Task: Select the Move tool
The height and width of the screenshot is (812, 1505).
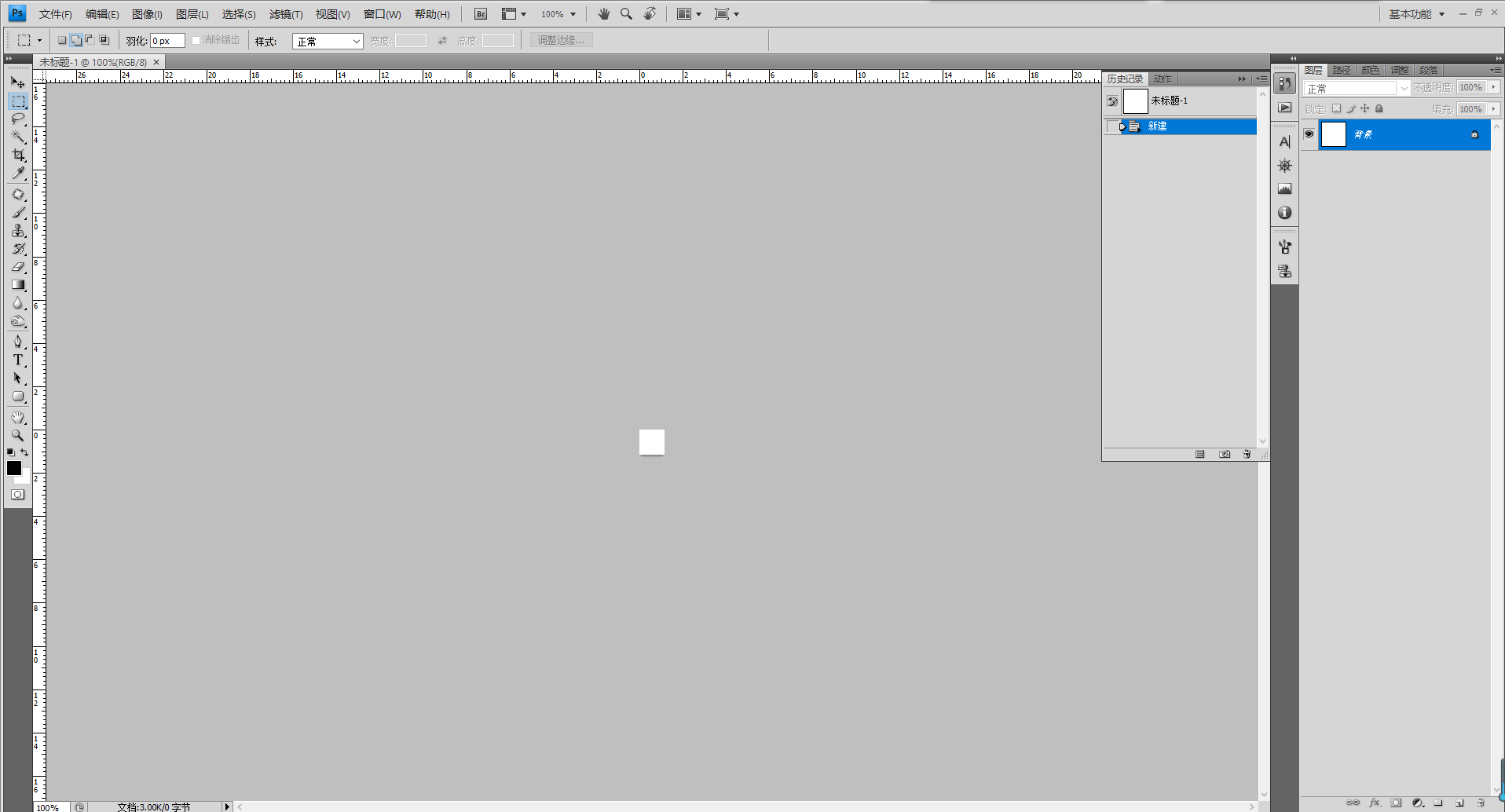Action: coord(18,82)
